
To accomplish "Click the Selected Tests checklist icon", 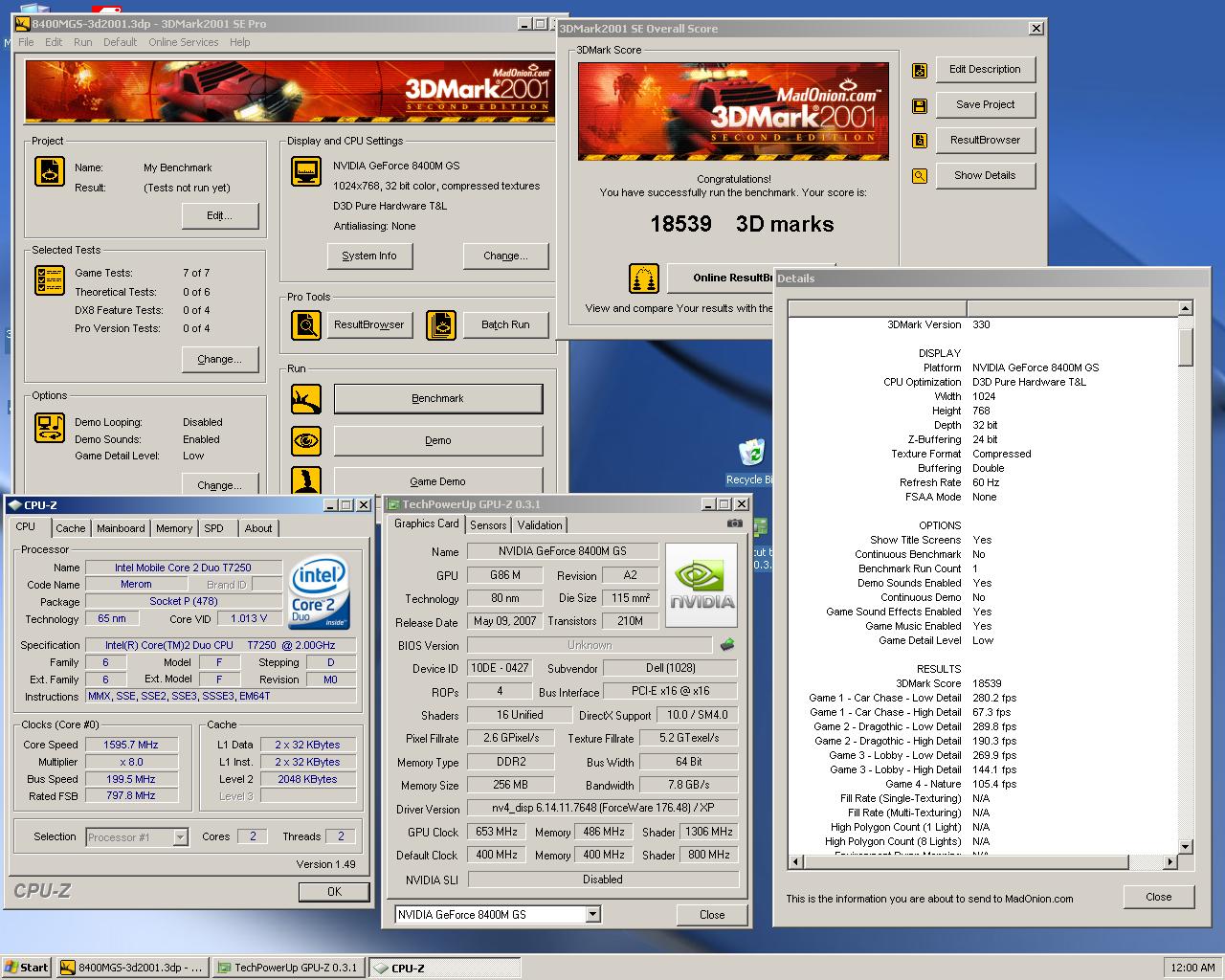I will [50, 280].
